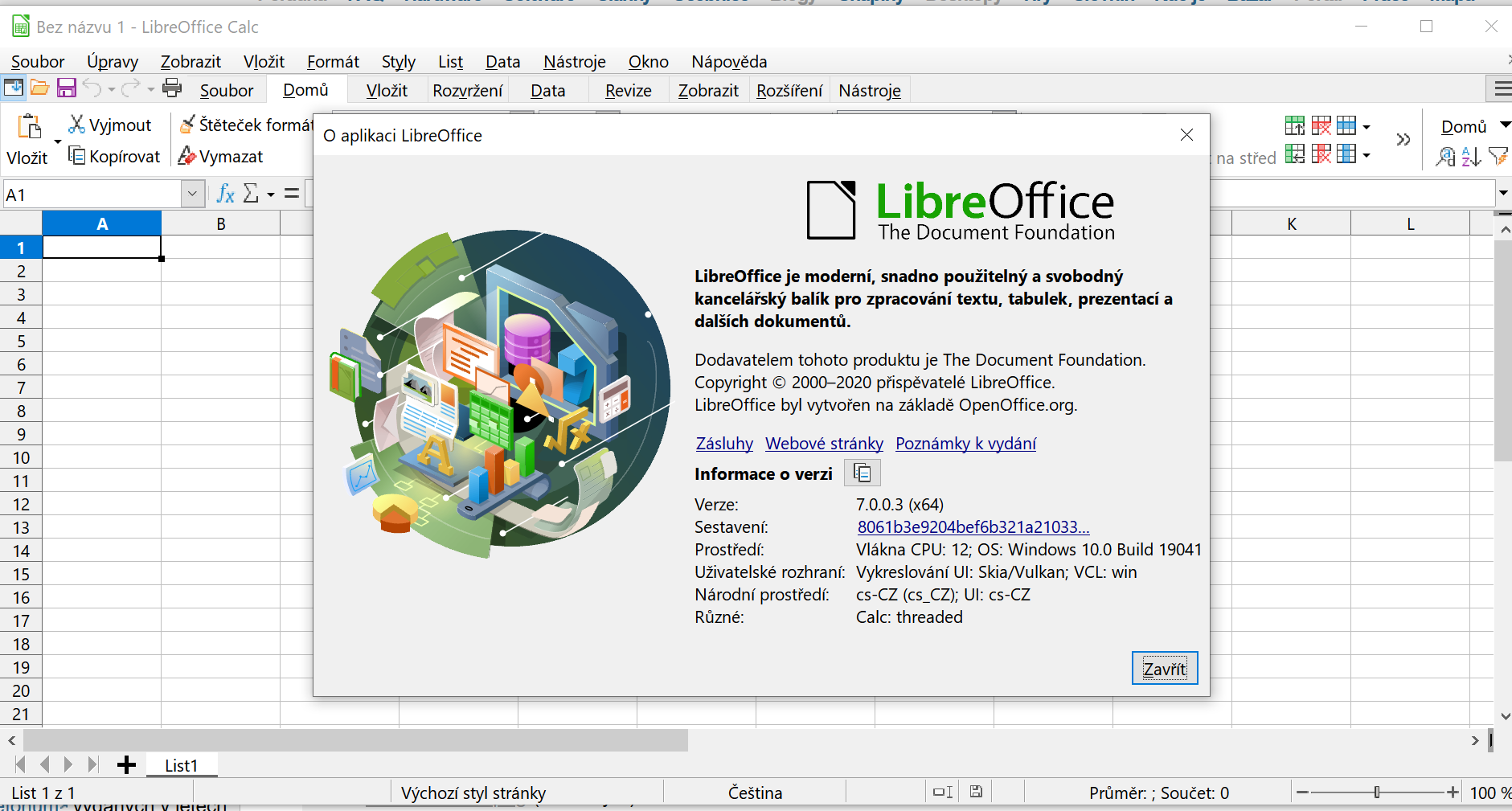Expand the Name Box dropdown

coord(191,194)
